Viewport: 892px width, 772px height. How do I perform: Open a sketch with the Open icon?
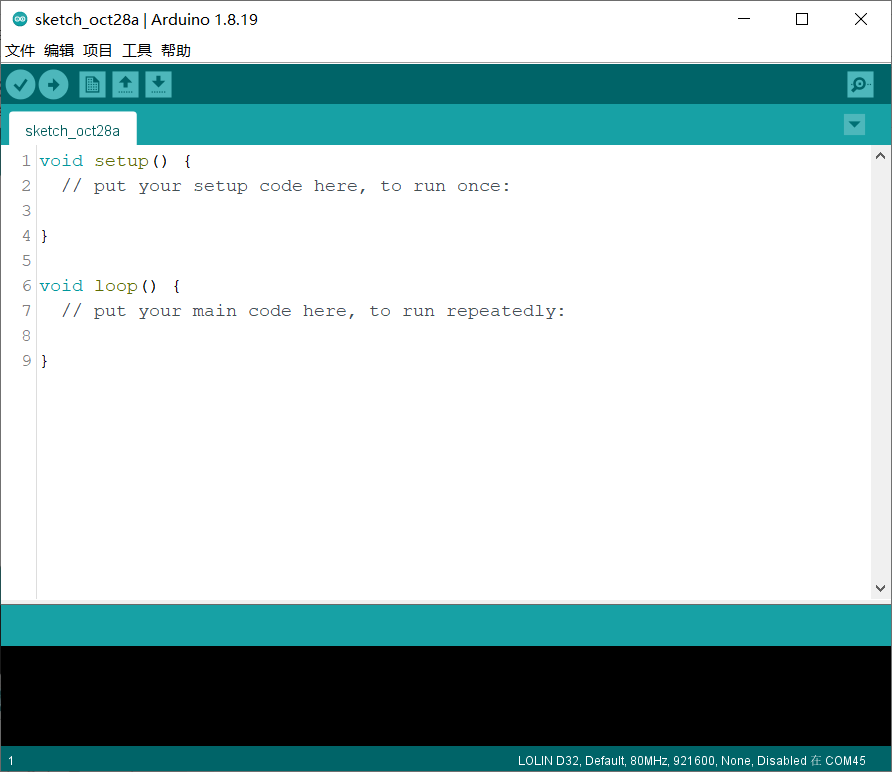(125, 85)
